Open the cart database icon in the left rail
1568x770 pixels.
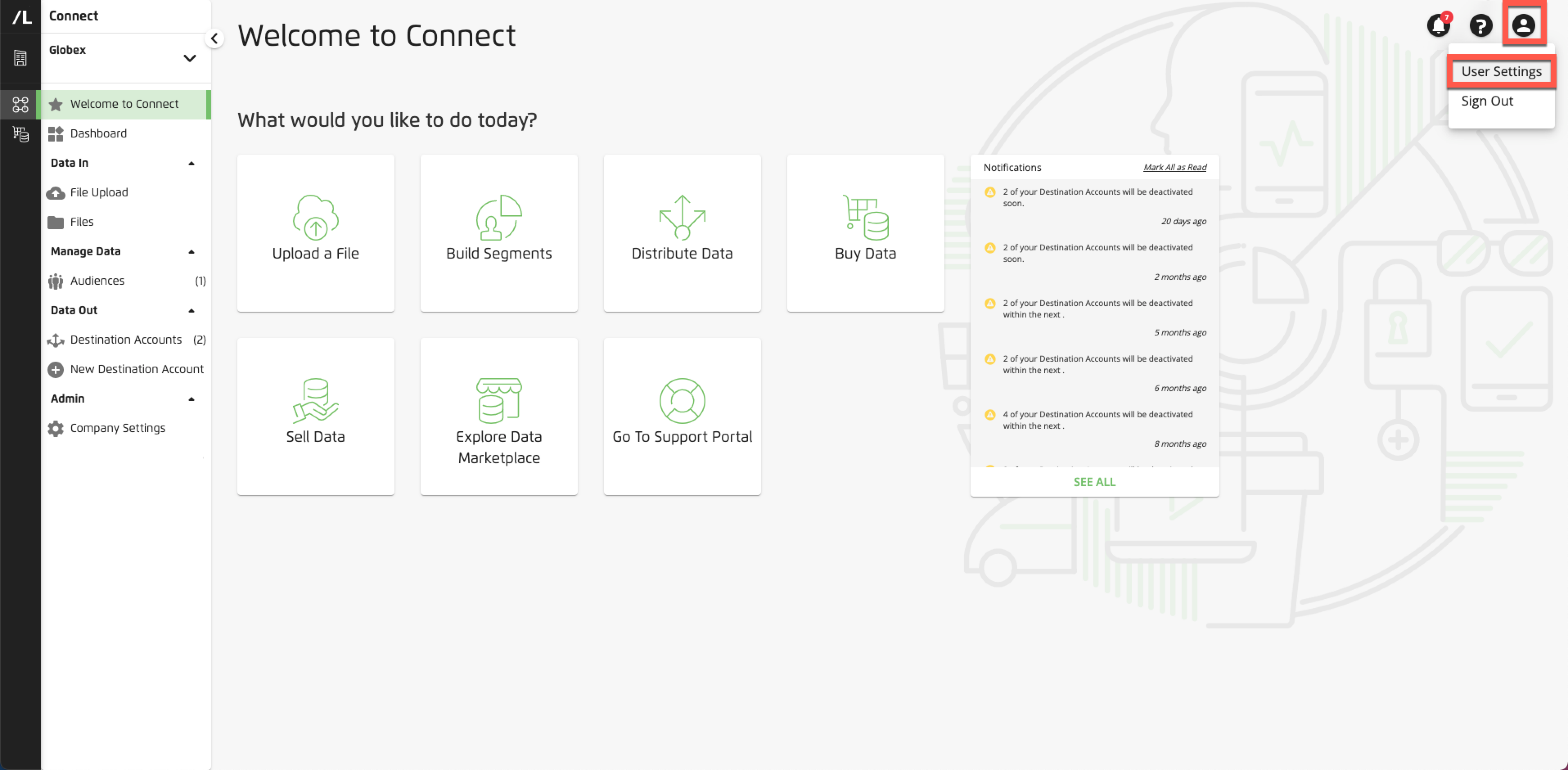pos(20,135)
